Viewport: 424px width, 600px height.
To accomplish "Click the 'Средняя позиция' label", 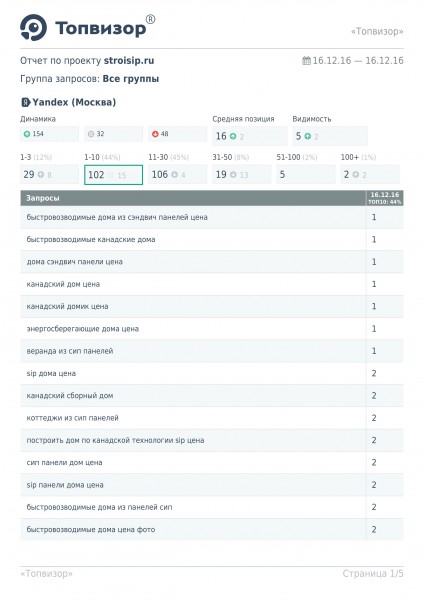I will pyautogui.click(x=243, y=119).
